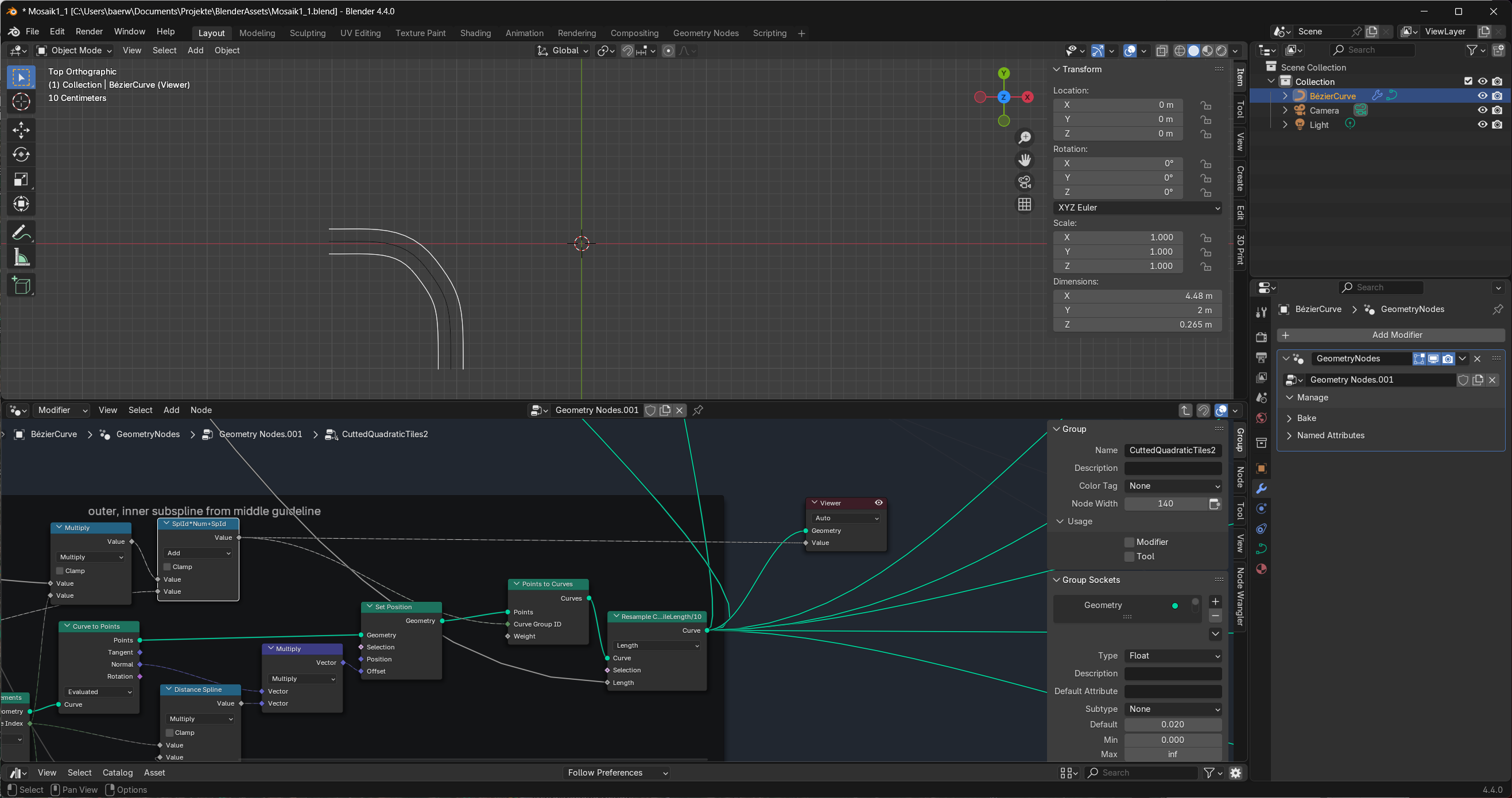This screenshot has height=798, width=1512.
Task: Open the XYZ Euler rotation mode dropdown
Action: [x=1138, y=208]
